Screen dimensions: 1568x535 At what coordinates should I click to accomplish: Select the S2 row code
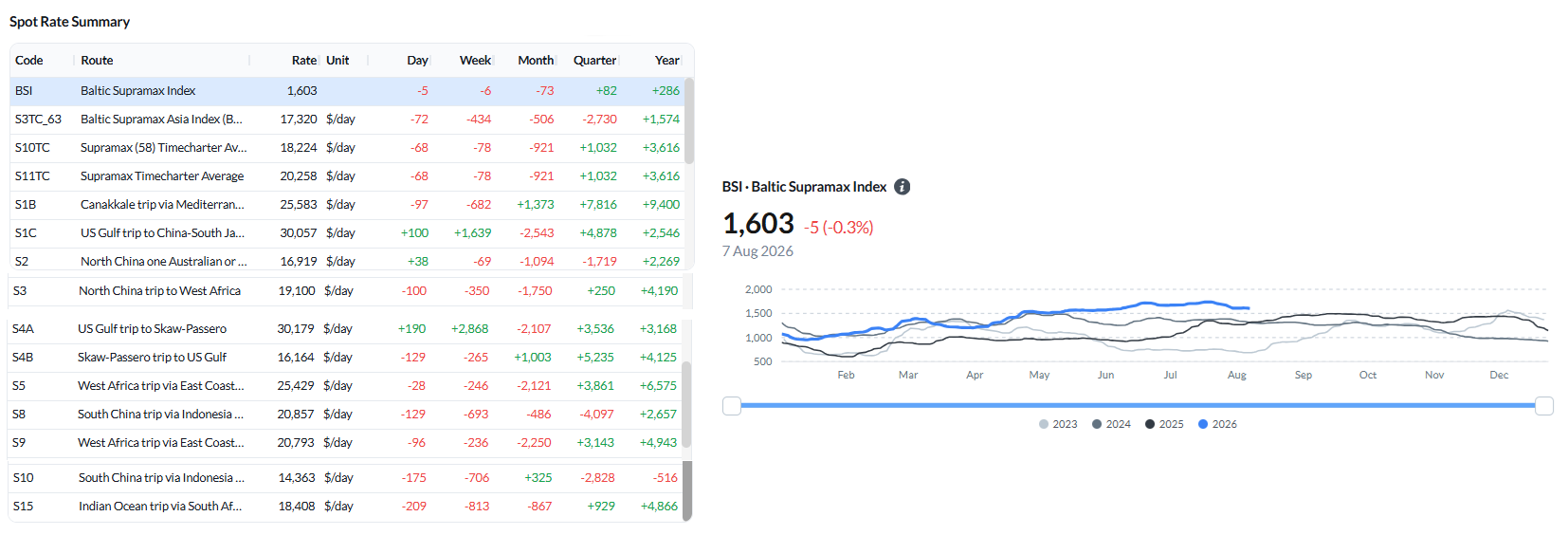point(22,262)
